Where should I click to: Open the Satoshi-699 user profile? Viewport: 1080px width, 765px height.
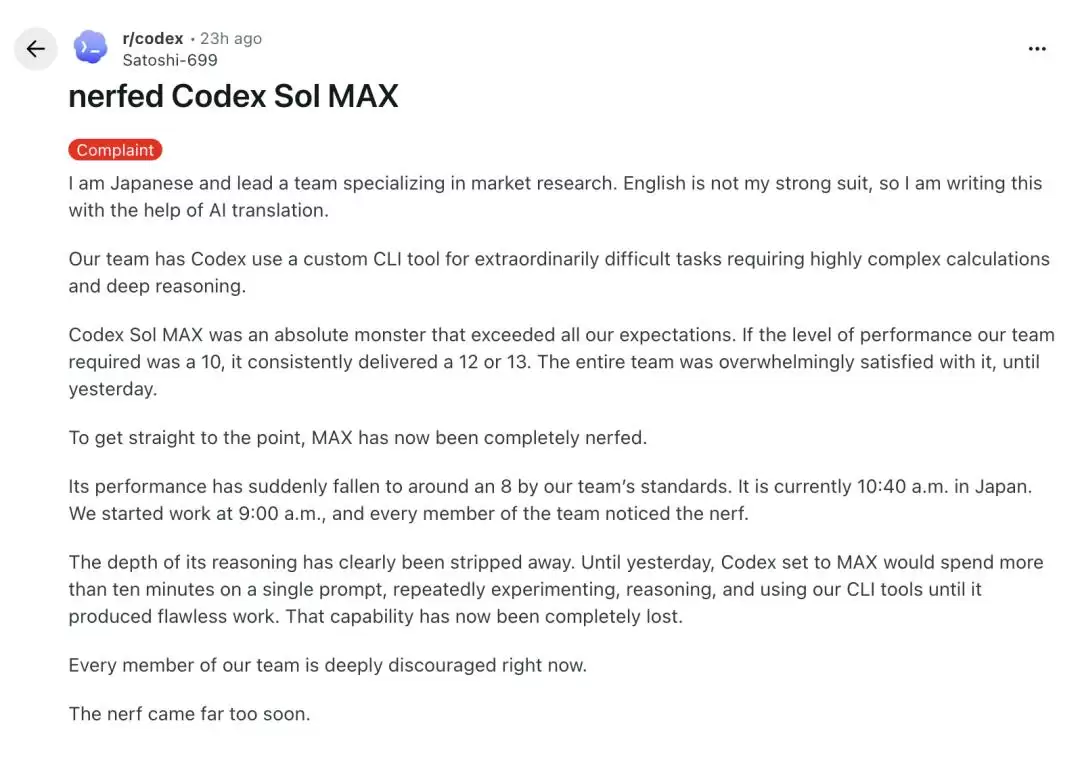click(170, 60)
